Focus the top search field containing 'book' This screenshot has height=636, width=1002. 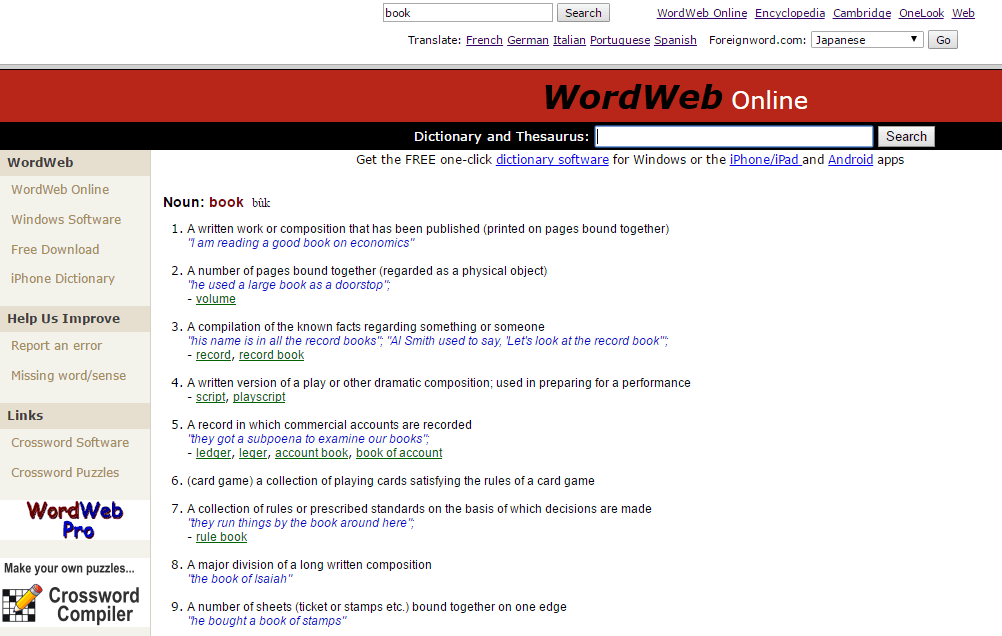pyautogui.click(x=468, y=13)
